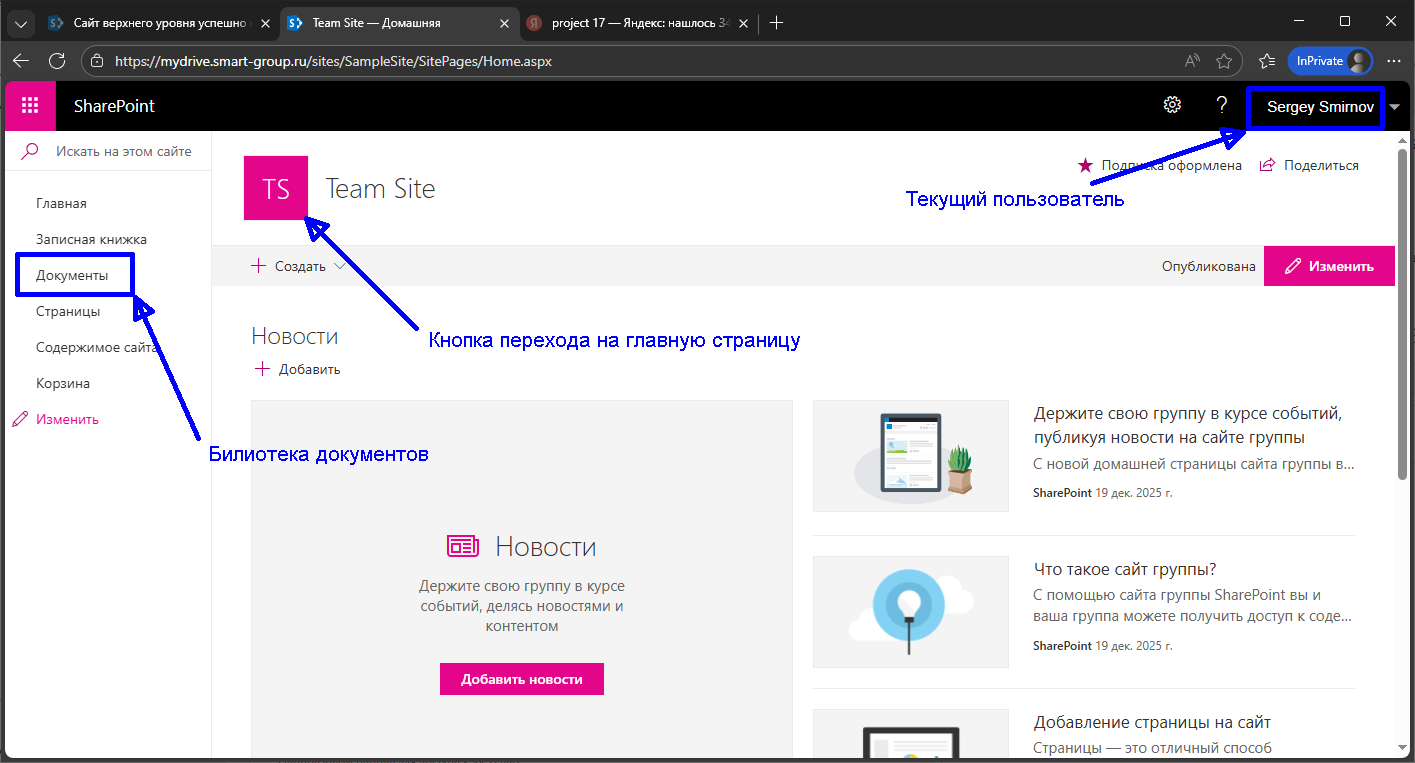Click the tablet-and-plant news thumbnail
The height and width of the screenshot is (763, 1415).
tap(910, 456)
